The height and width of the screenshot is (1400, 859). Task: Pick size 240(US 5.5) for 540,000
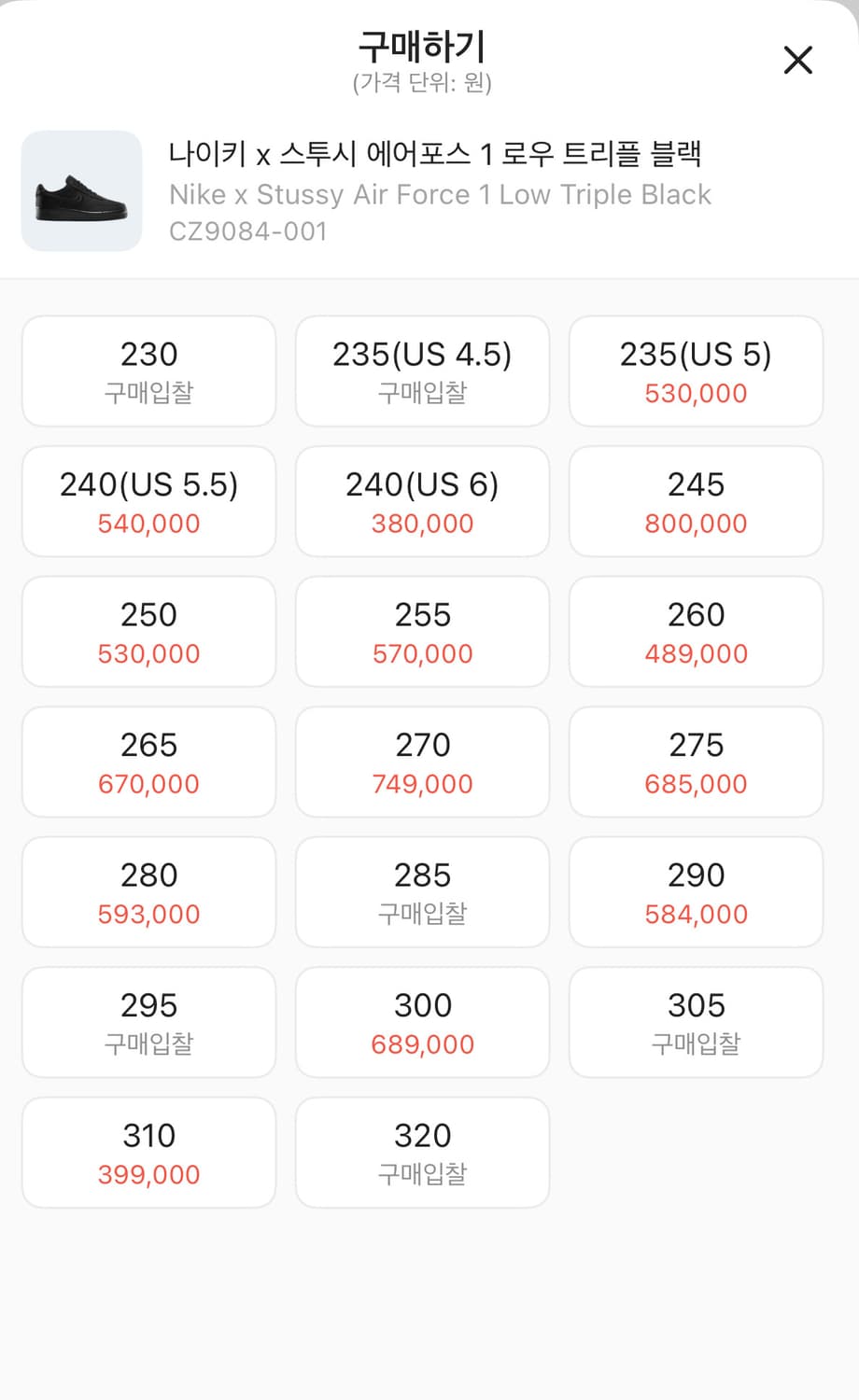click(148, 502)
